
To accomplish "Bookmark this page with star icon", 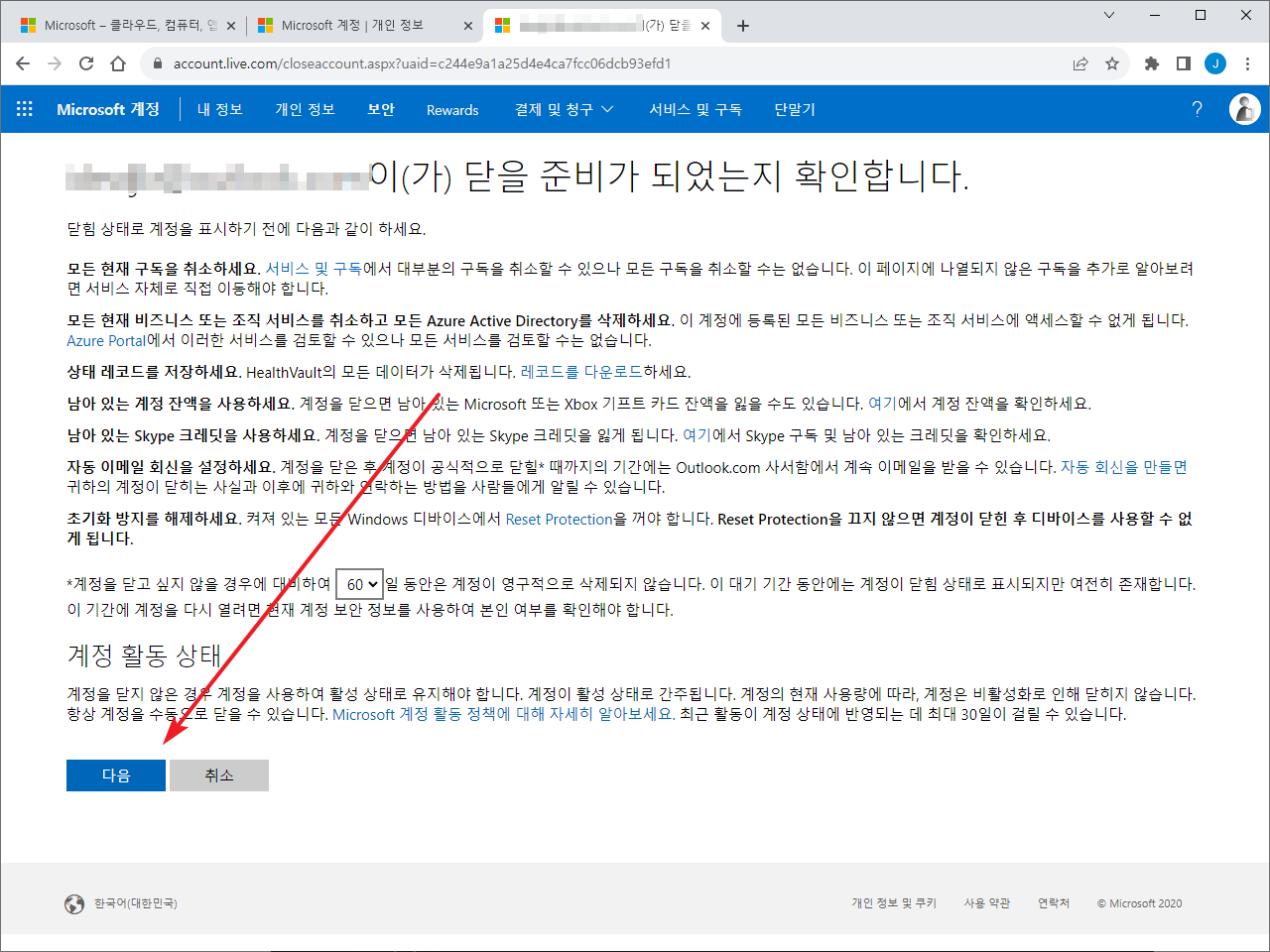I will coord(1112,63).
